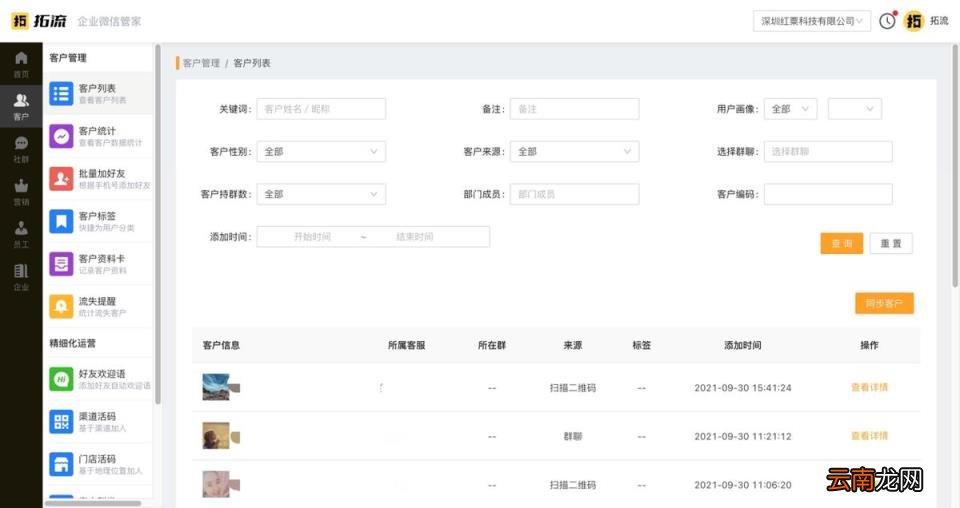Image resolution: width=960 pixels, height=508 pixels.
Task: Click the side menu horizontal scrollbar
Action: pos(93,504)
